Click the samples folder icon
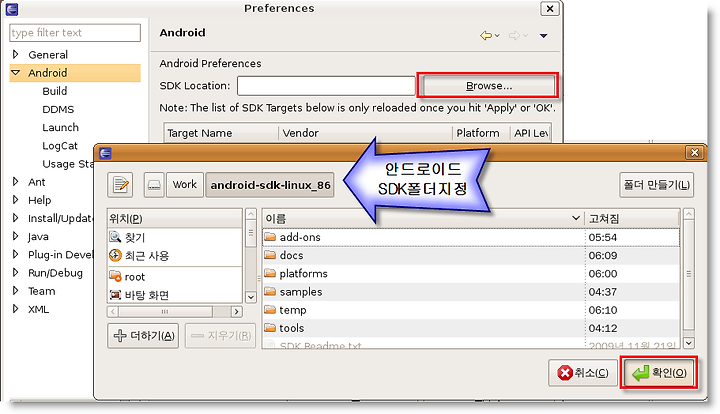Image resolution: width=720 pixels, height=414 pixels. (270, 291)
